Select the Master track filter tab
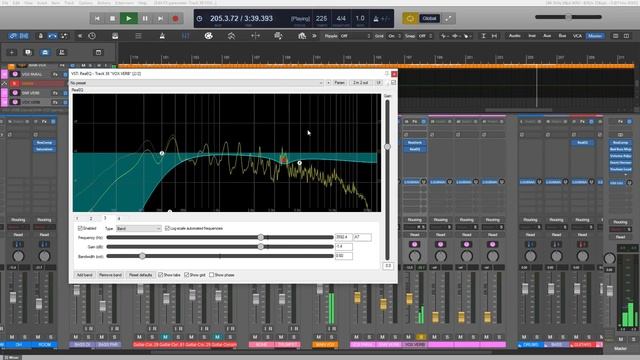 tap(595, 36)
